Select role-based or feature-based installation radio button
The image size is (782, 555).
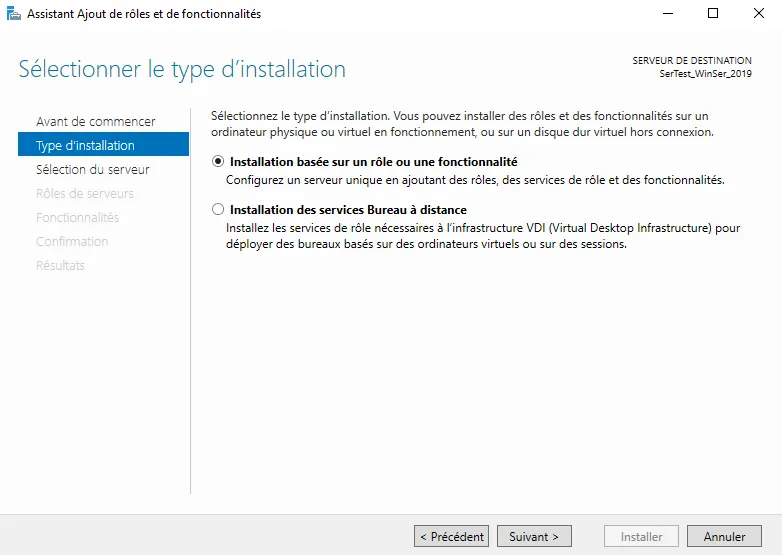click(x=218, y=162)
